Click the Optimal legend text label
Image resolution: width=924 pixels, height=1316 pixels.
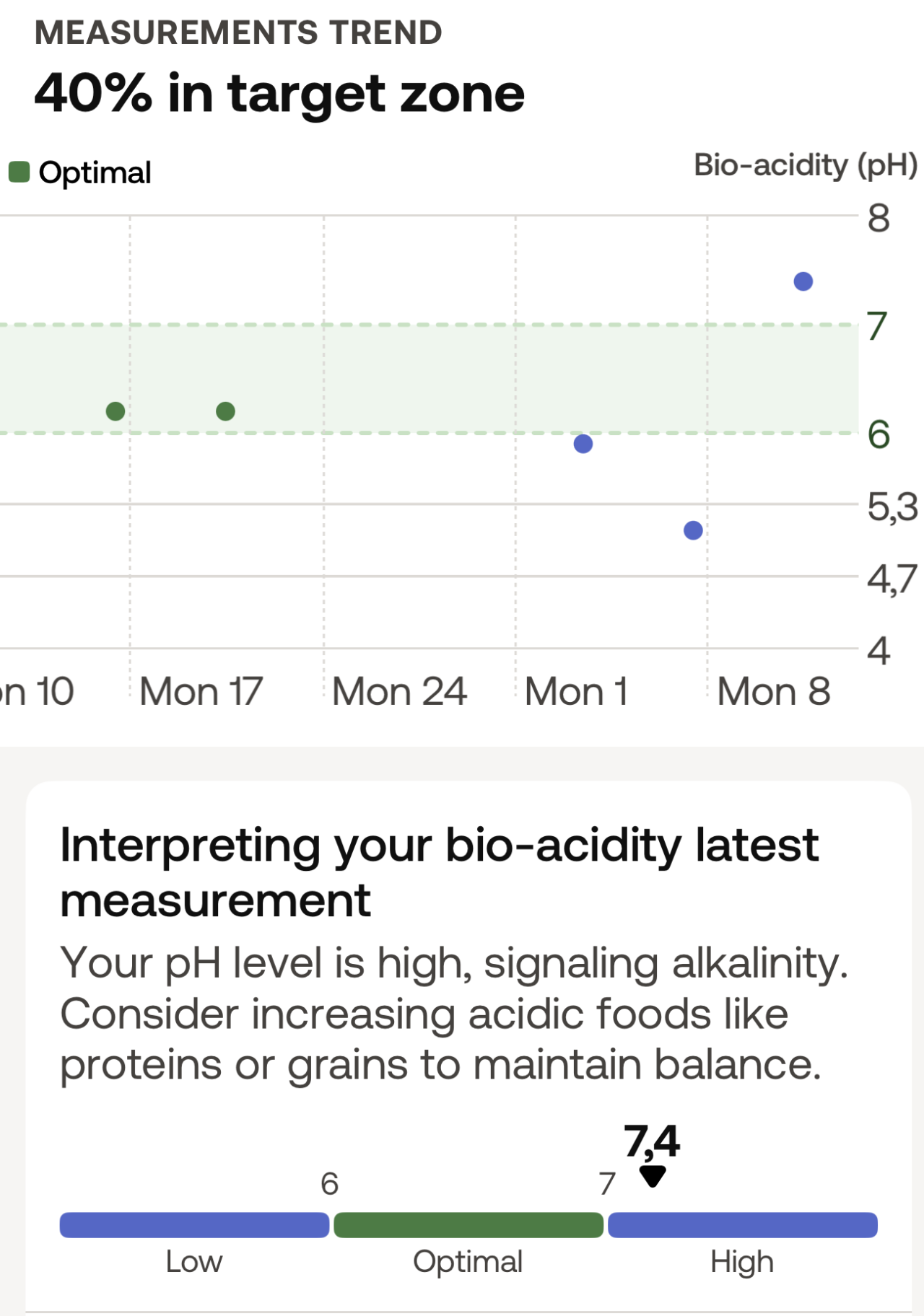coord(95,173)
